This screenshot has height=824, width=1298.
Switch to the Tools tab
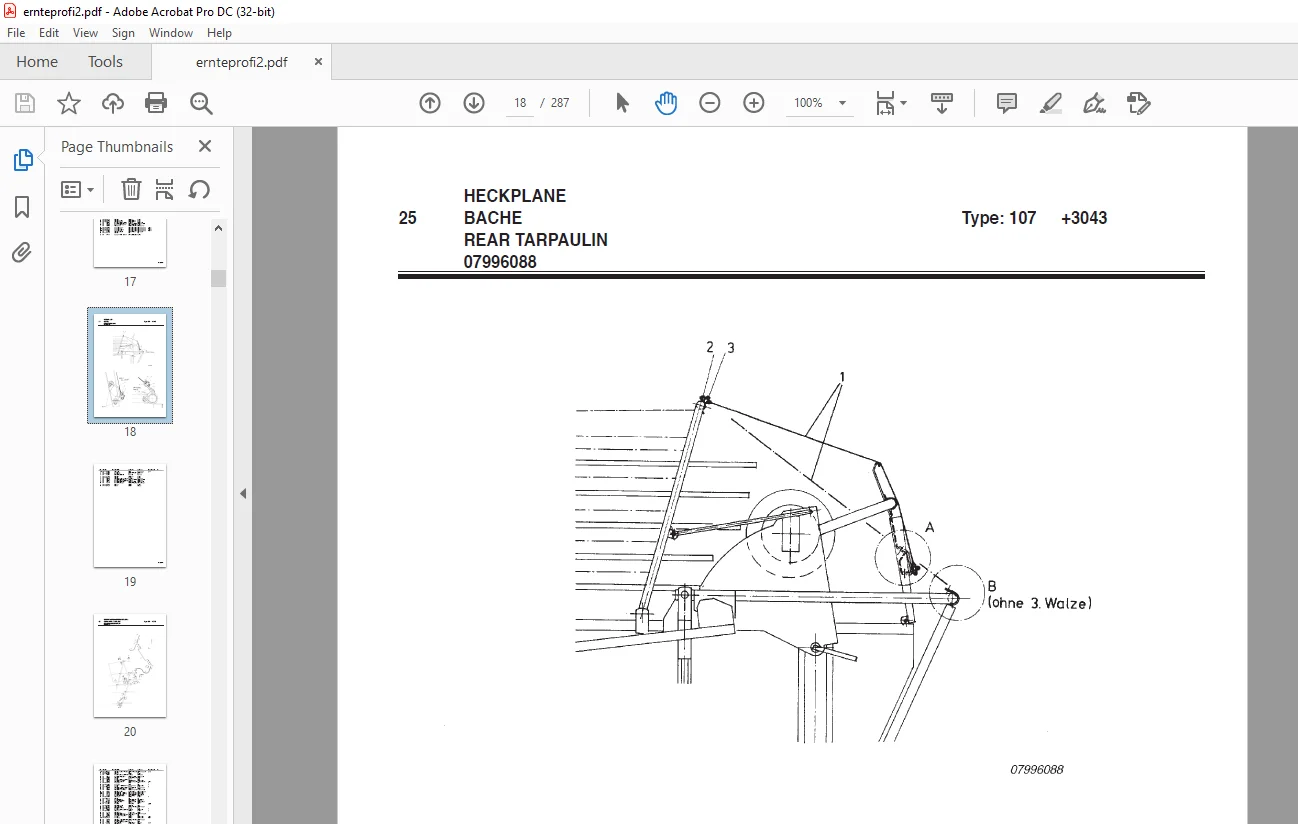coord(105,62)
